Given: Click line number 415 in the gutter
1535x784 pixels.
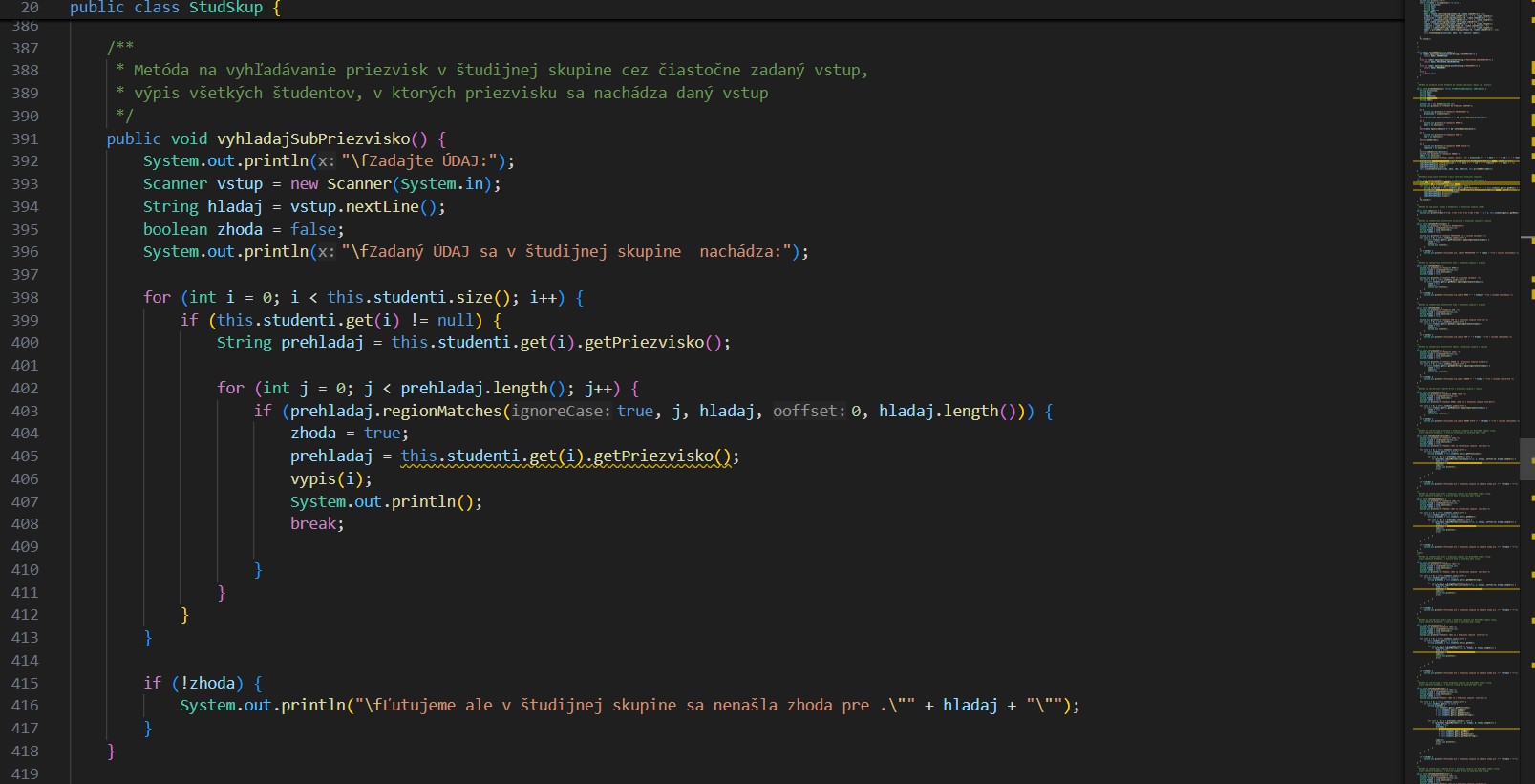Looking at the screenshot, I should (x=26, y=683).
